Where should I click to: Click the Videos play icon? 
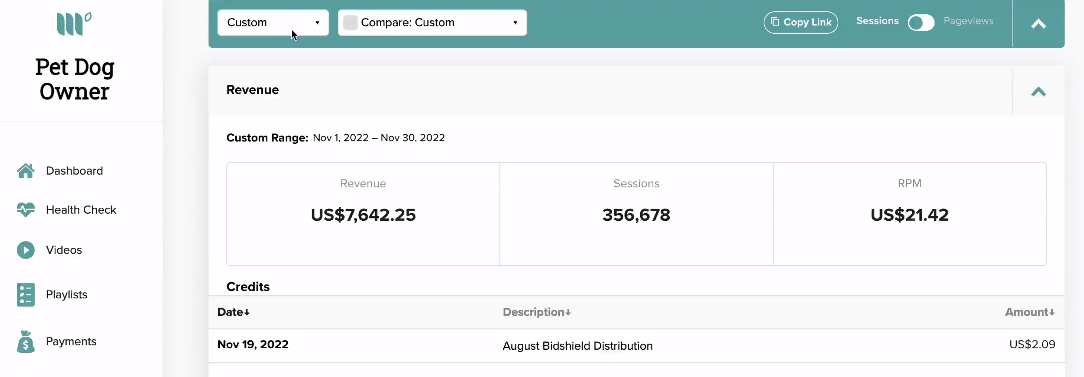26,250
